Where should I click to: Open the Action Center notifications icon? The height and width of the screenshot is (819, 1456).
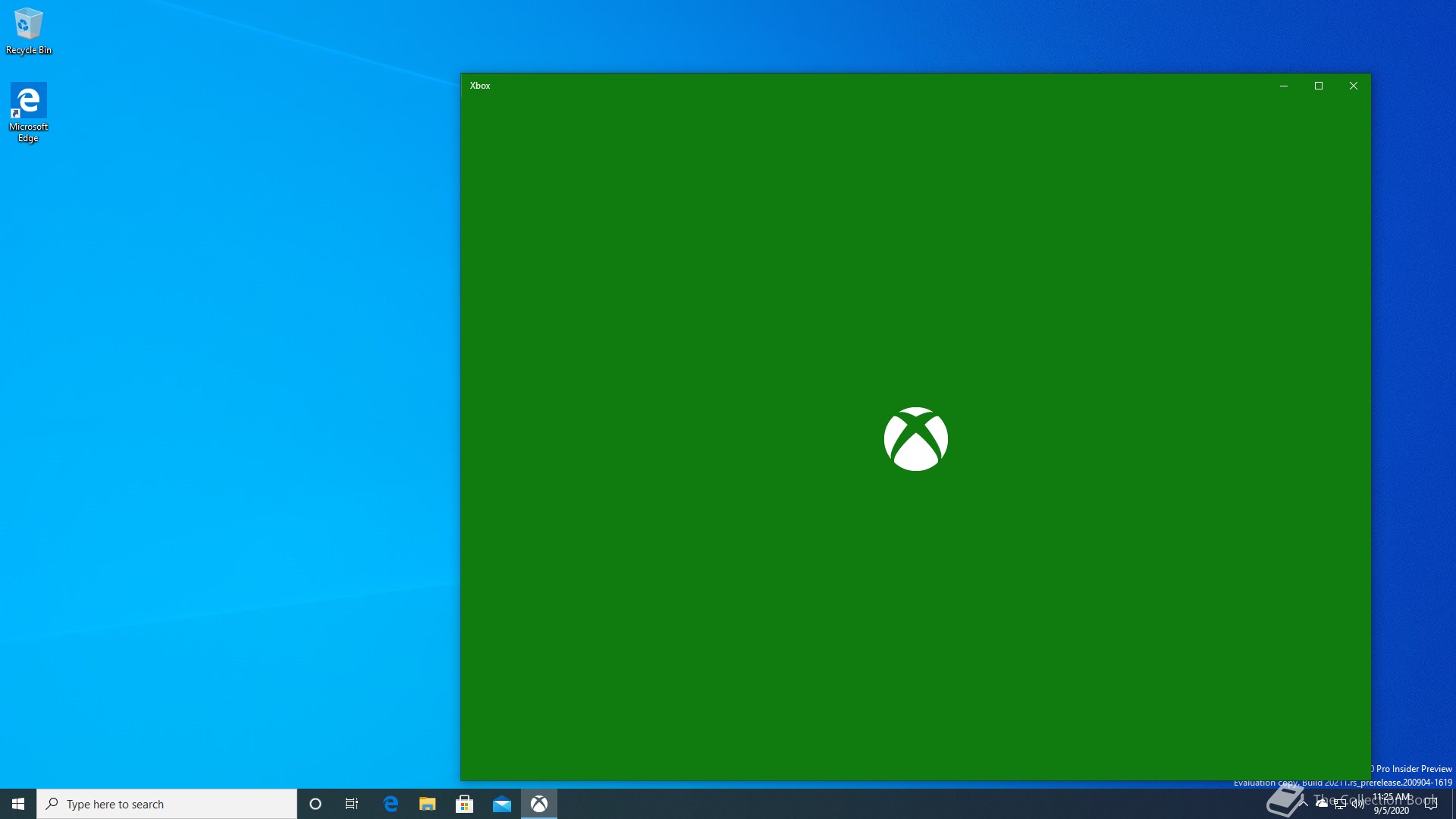point(1431,804)
